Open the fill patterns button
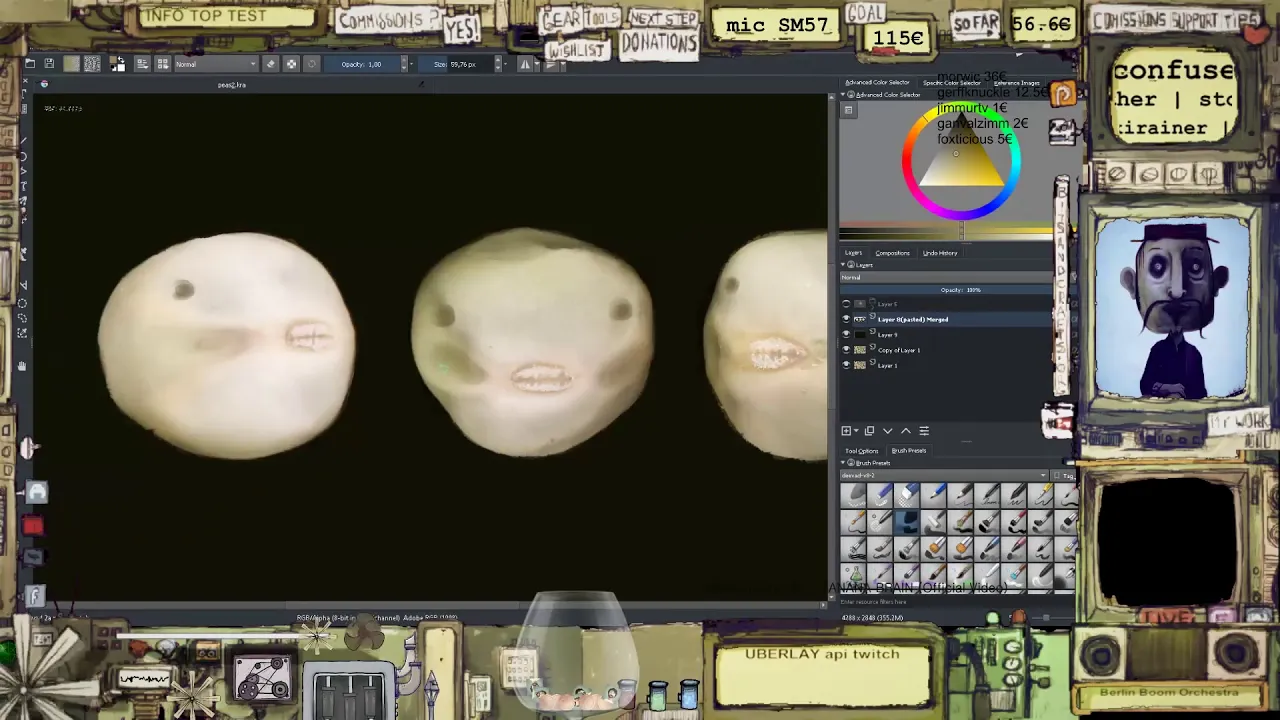 [x=92, y=63]
